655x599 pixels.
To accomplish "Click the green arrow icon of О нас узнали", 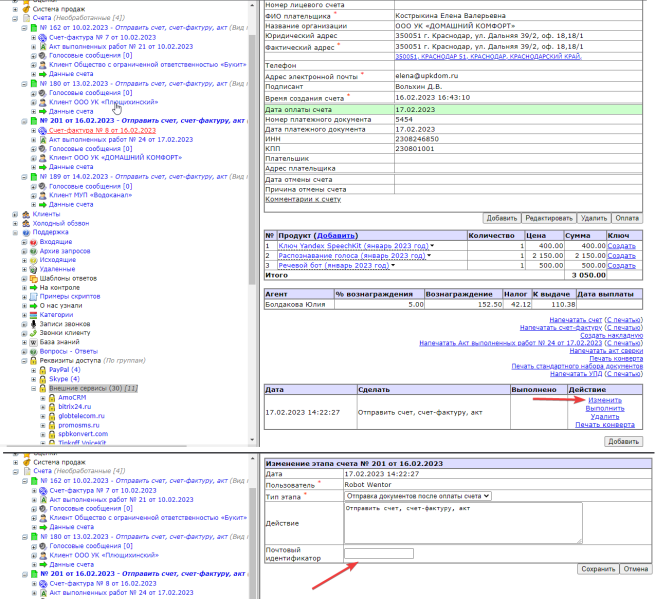I will 33,306.
